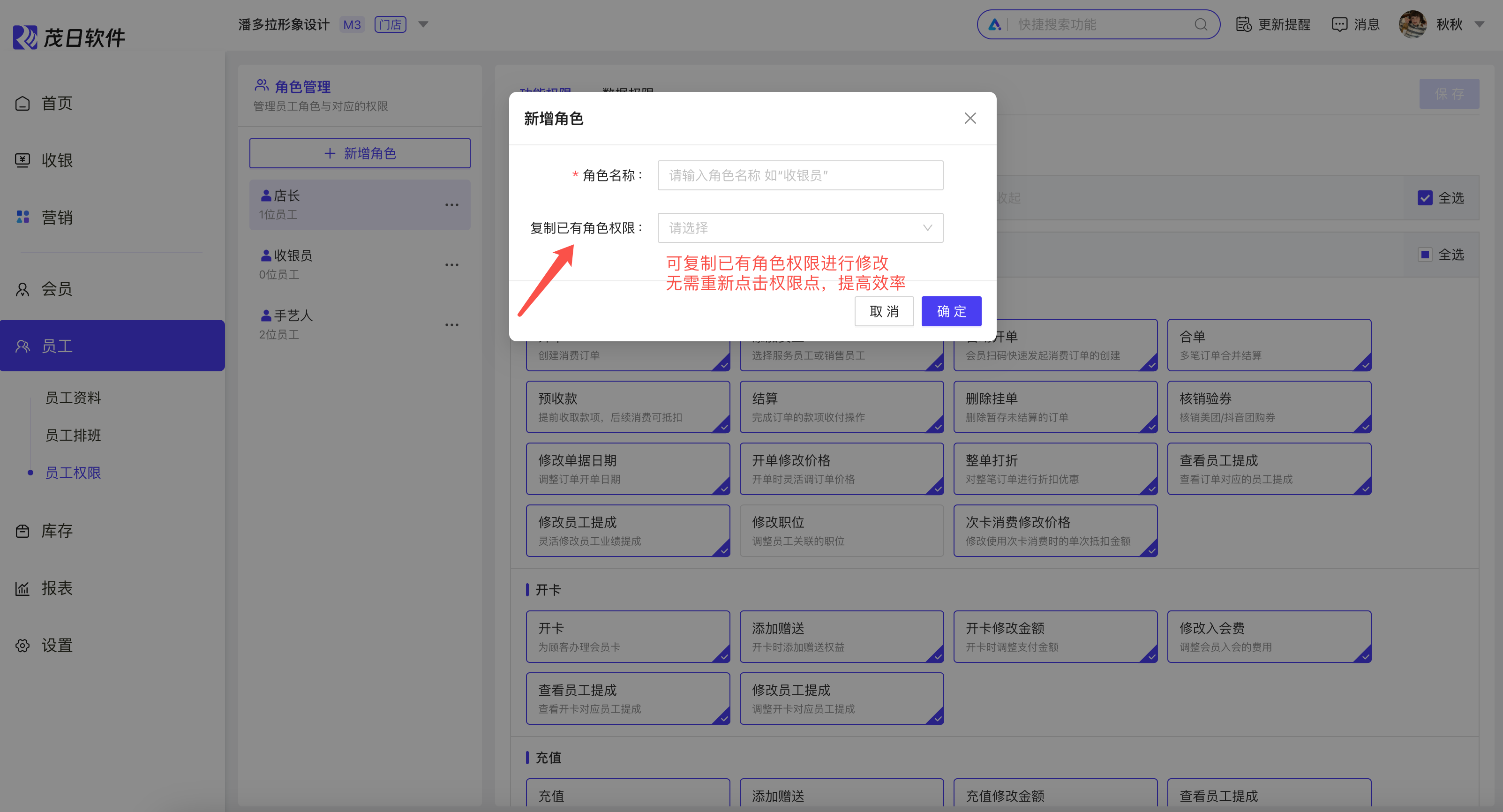Open update reminder calendar icon
The height and width of the screenshot is (812, 1503).
(x=1243, y=24)
